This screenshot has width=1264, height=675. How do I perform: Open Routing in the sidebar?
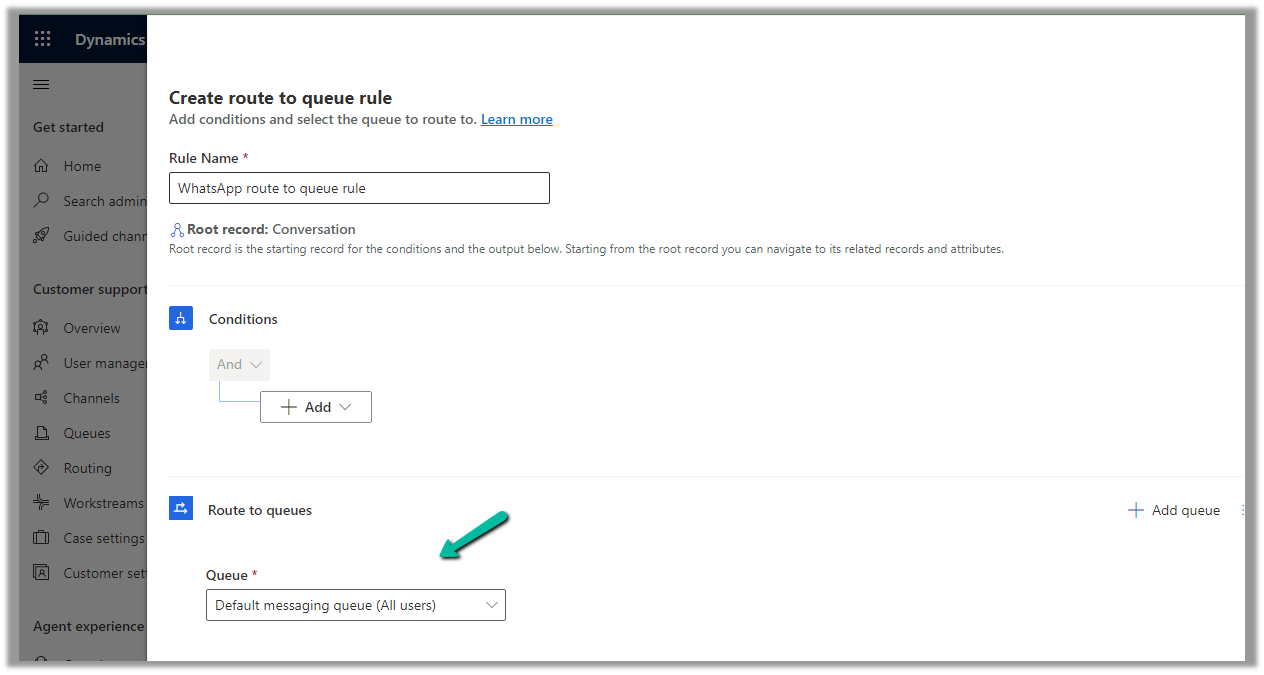coord(88,468)
